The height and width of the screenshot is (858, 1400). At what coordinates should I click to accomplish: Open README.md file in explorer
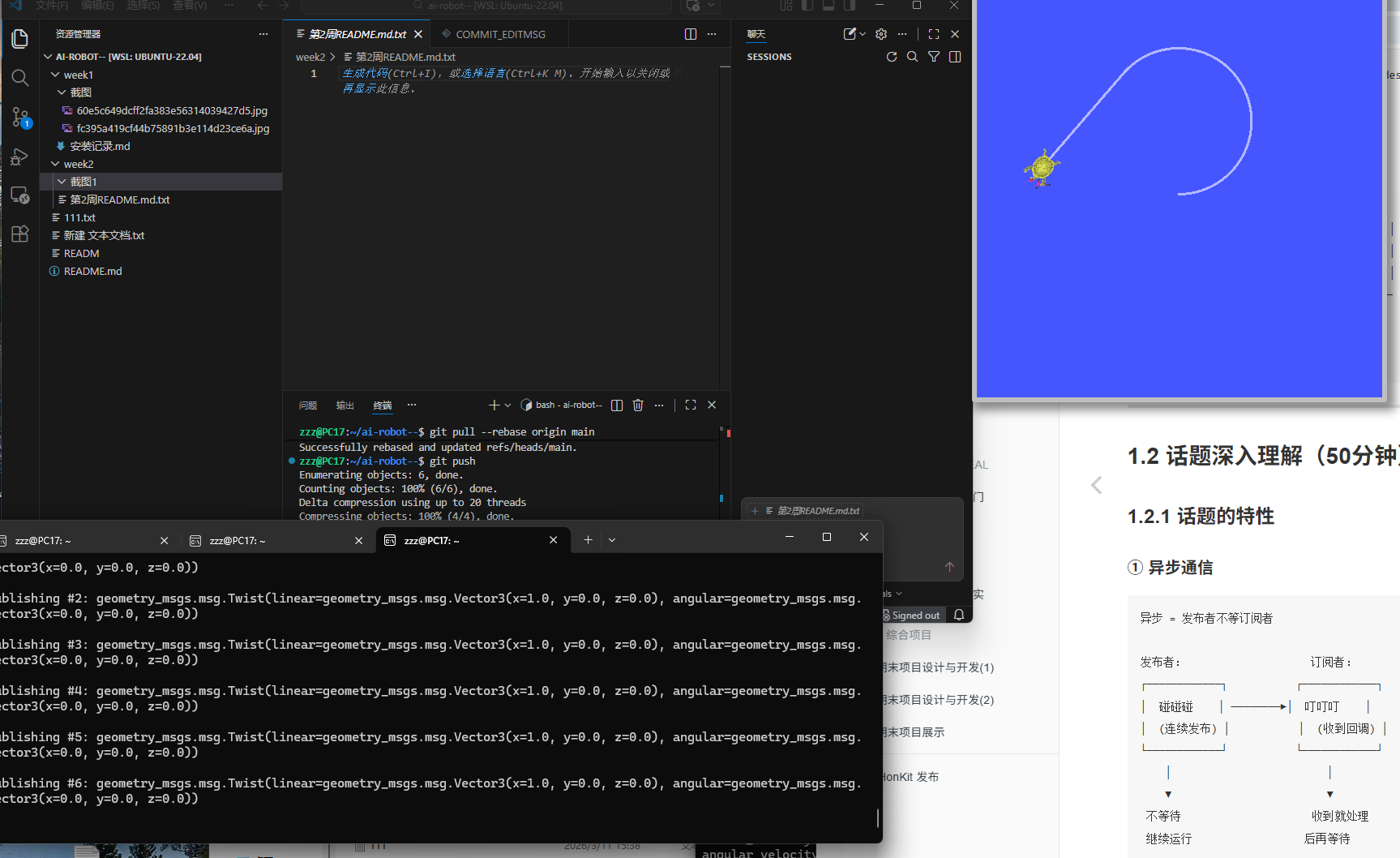click(161, 271)
